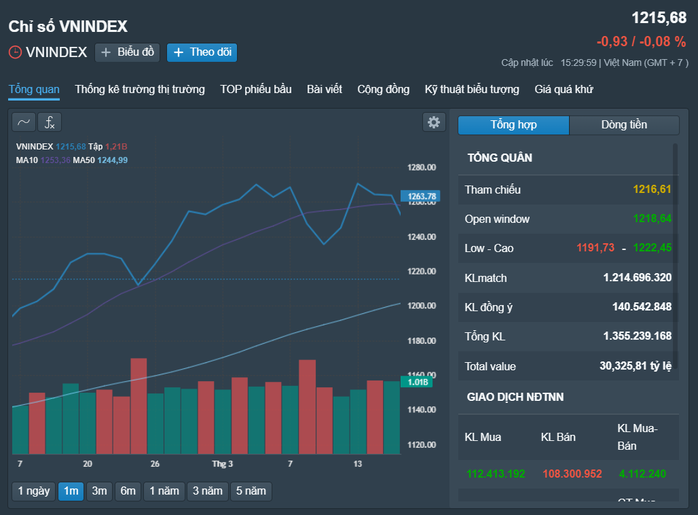Screen dimensions: 698x515
Task: Open the Cộng đồng tab
Action: 383,89
